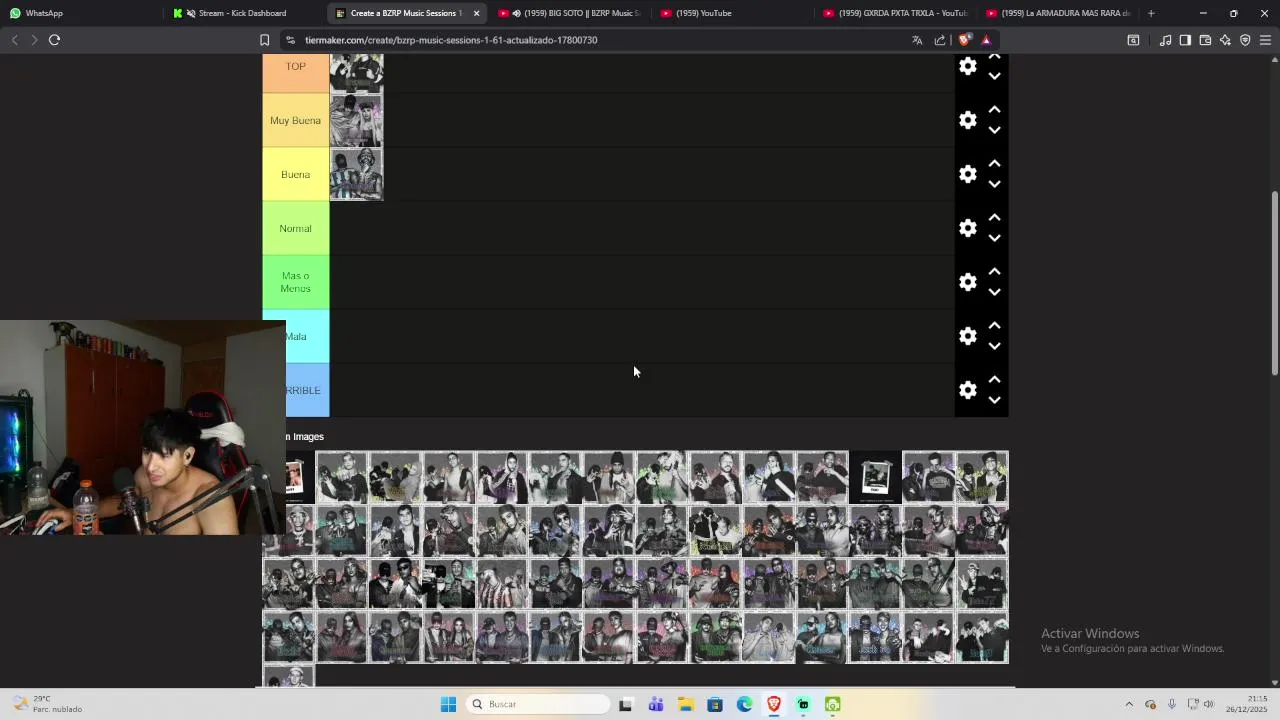Switch to GXRDA PXTA TRXLA YouTube tab
Image resolution: width=1280 pixels, height=720 pixels.
[894, 13]
